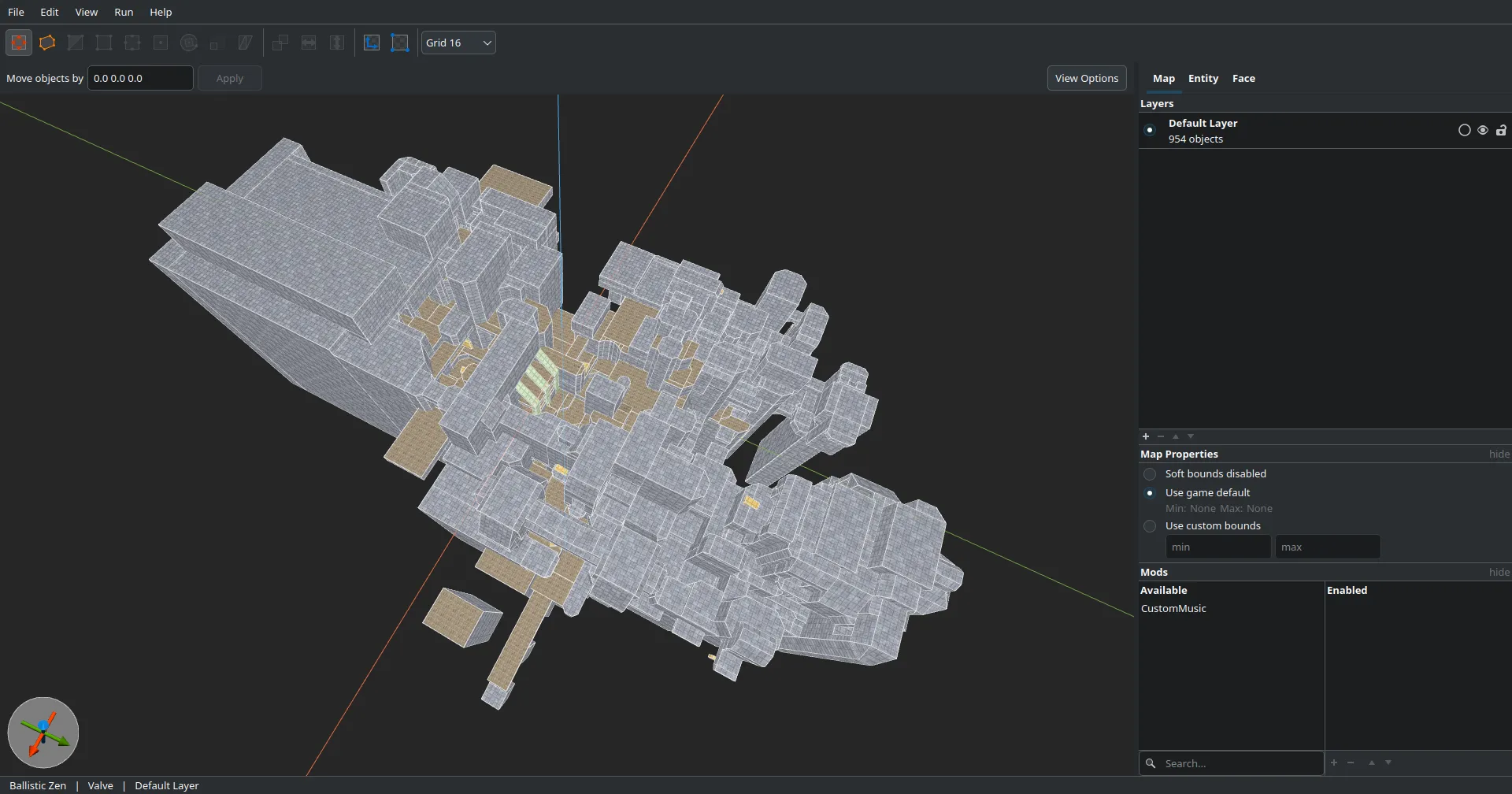The image size is (1512, 794).
Task: Switch to the Entity tab
Action: tap(1203, 79)
